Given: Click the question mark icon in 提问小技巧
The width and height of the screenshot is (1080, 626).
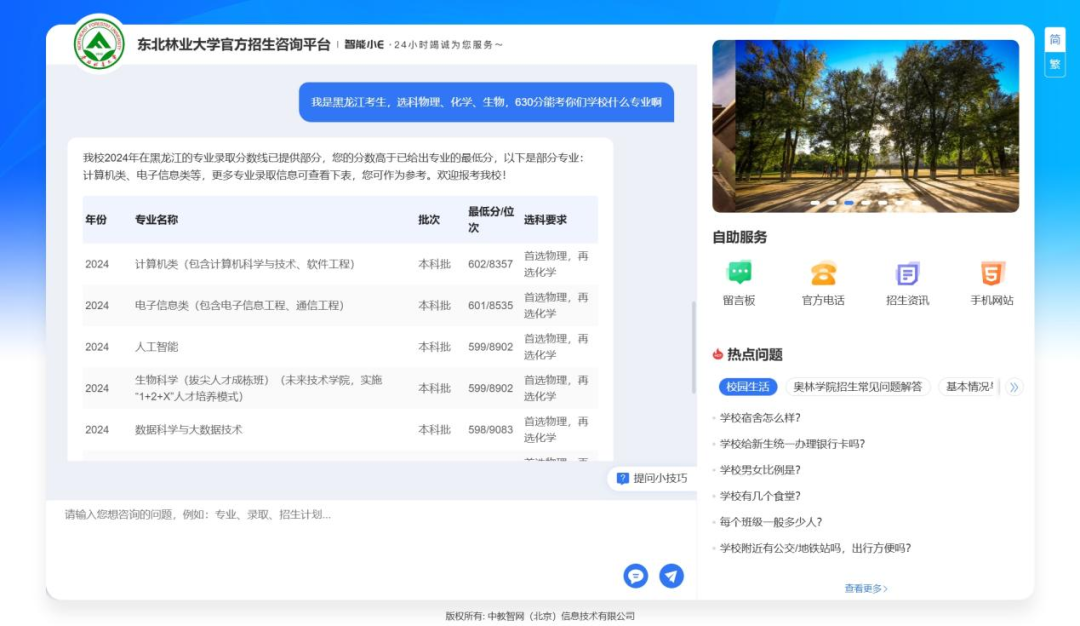Looking at the screenshot, I should 623,479.
